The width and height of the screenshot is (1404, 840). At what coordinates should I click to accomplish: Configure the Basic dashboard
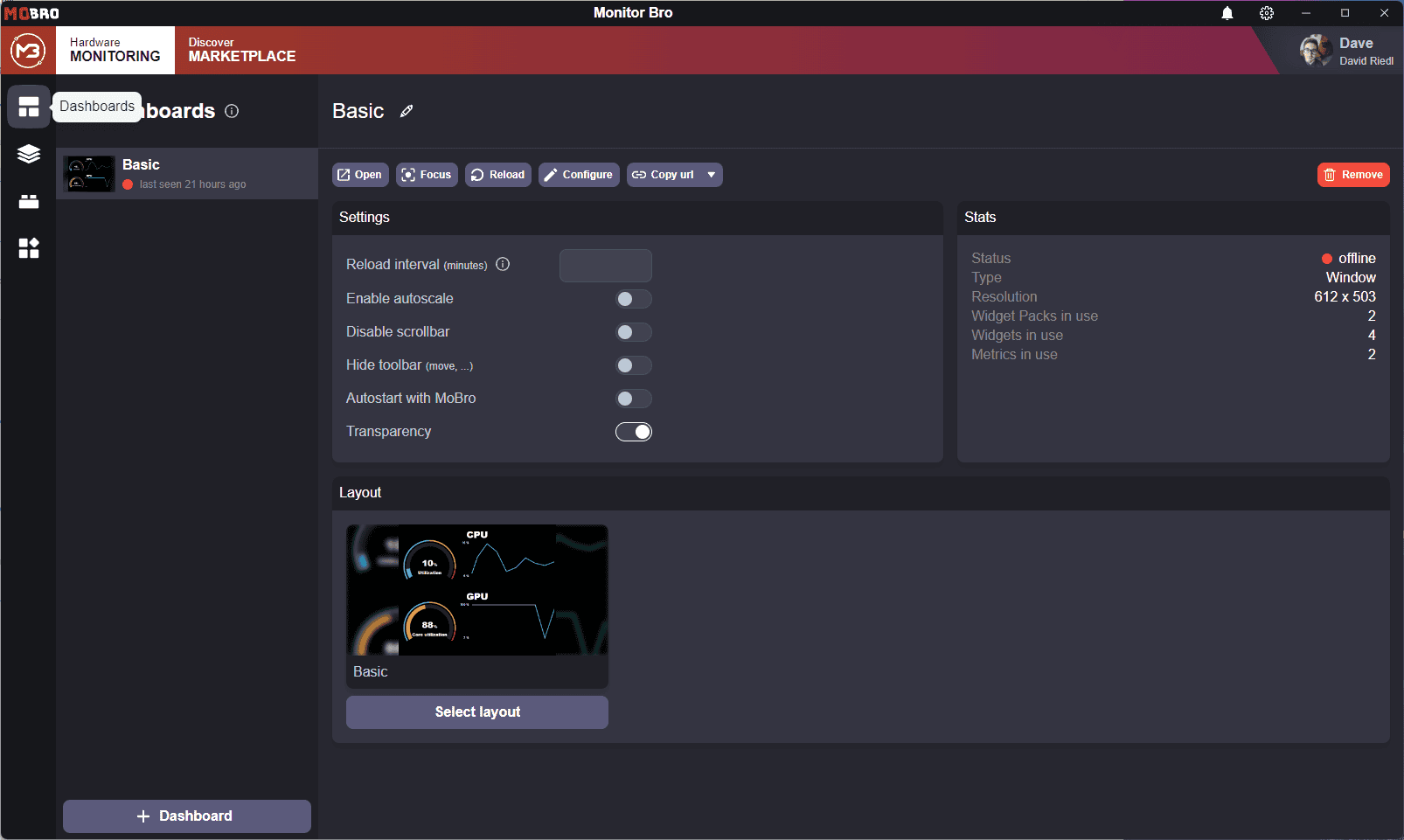pos(579,175)
